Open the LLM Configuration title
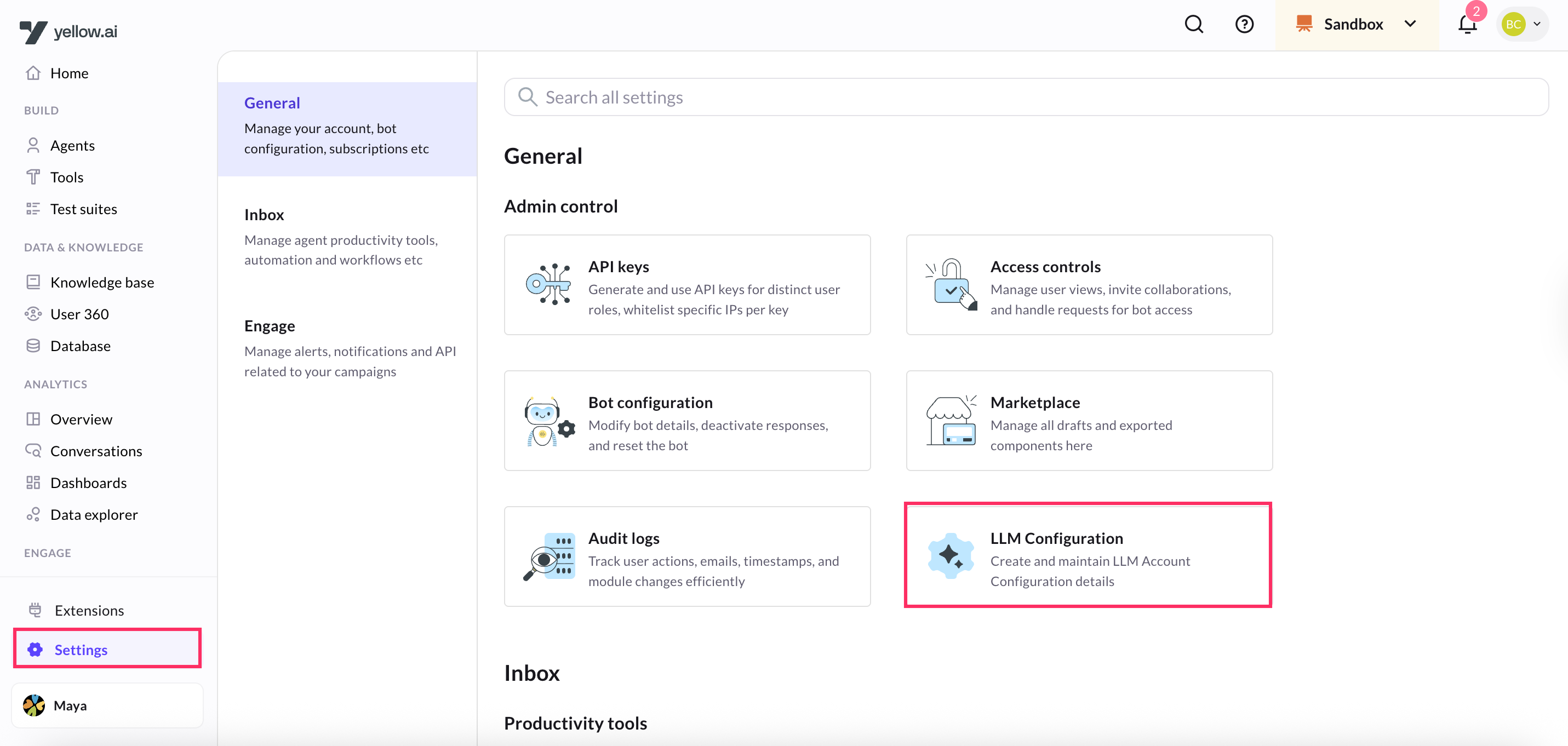Viewport: 1568px width, 746px height. pos(1057,538)
